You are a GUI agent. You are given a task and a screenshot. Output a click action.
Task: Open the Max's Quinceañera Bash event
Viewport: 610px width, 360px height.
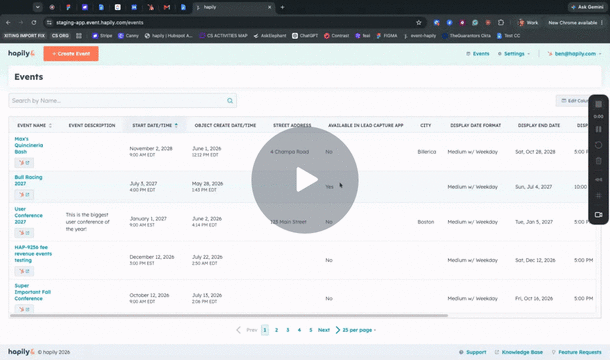click(28, 145)
